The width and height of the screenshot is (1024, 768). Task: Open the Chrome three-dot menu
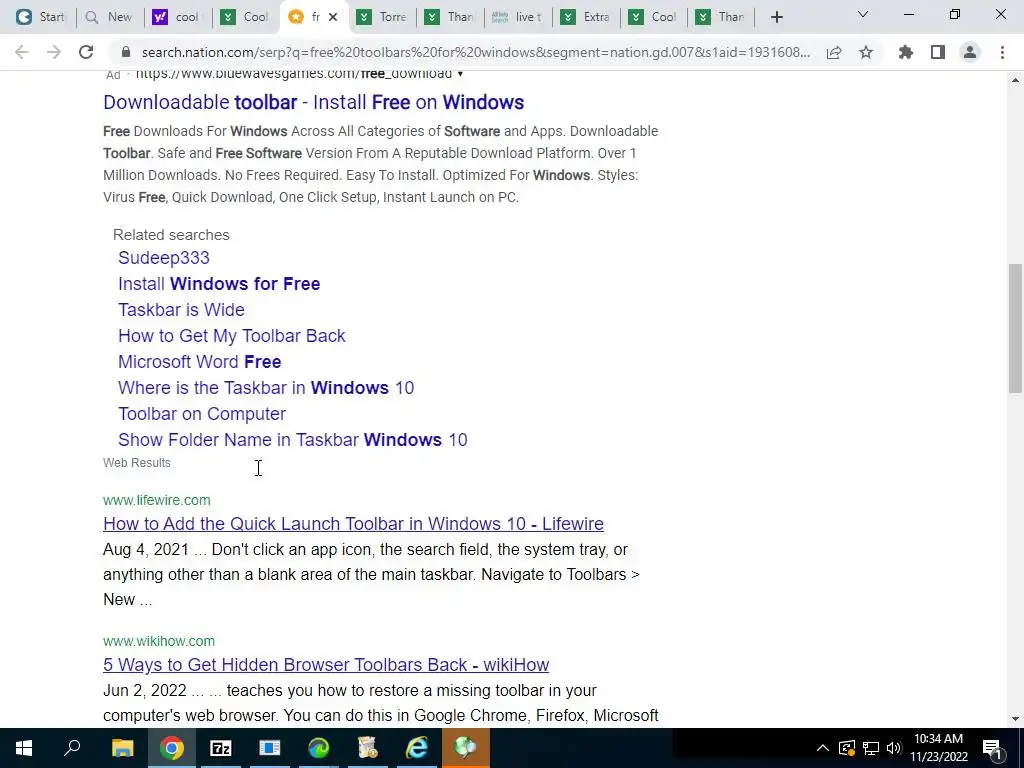point(1002,52)
